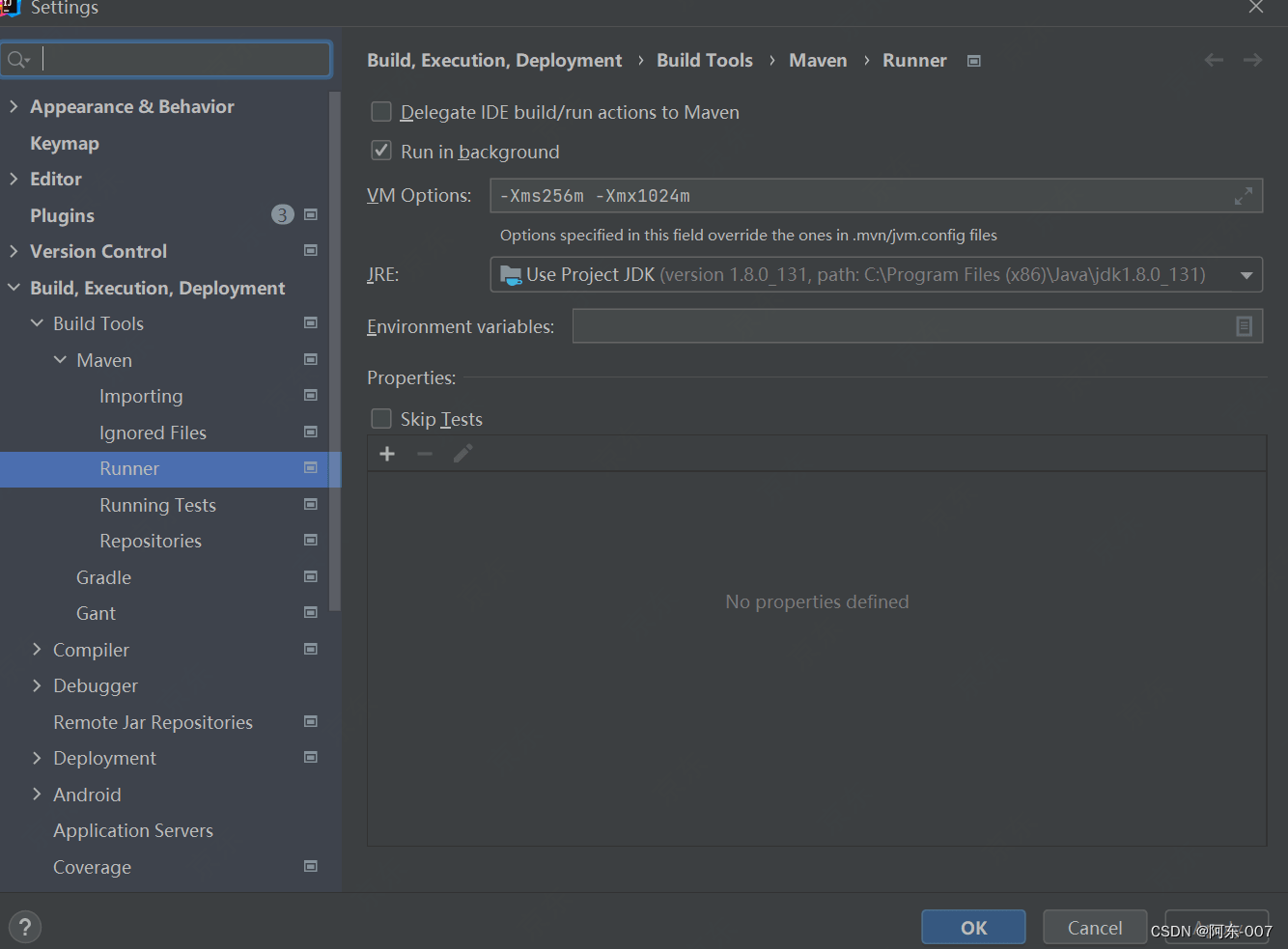This screenshot has height=949, width=1288.
Task: Expand the Deployment node chevron
Action: [37, 758]
